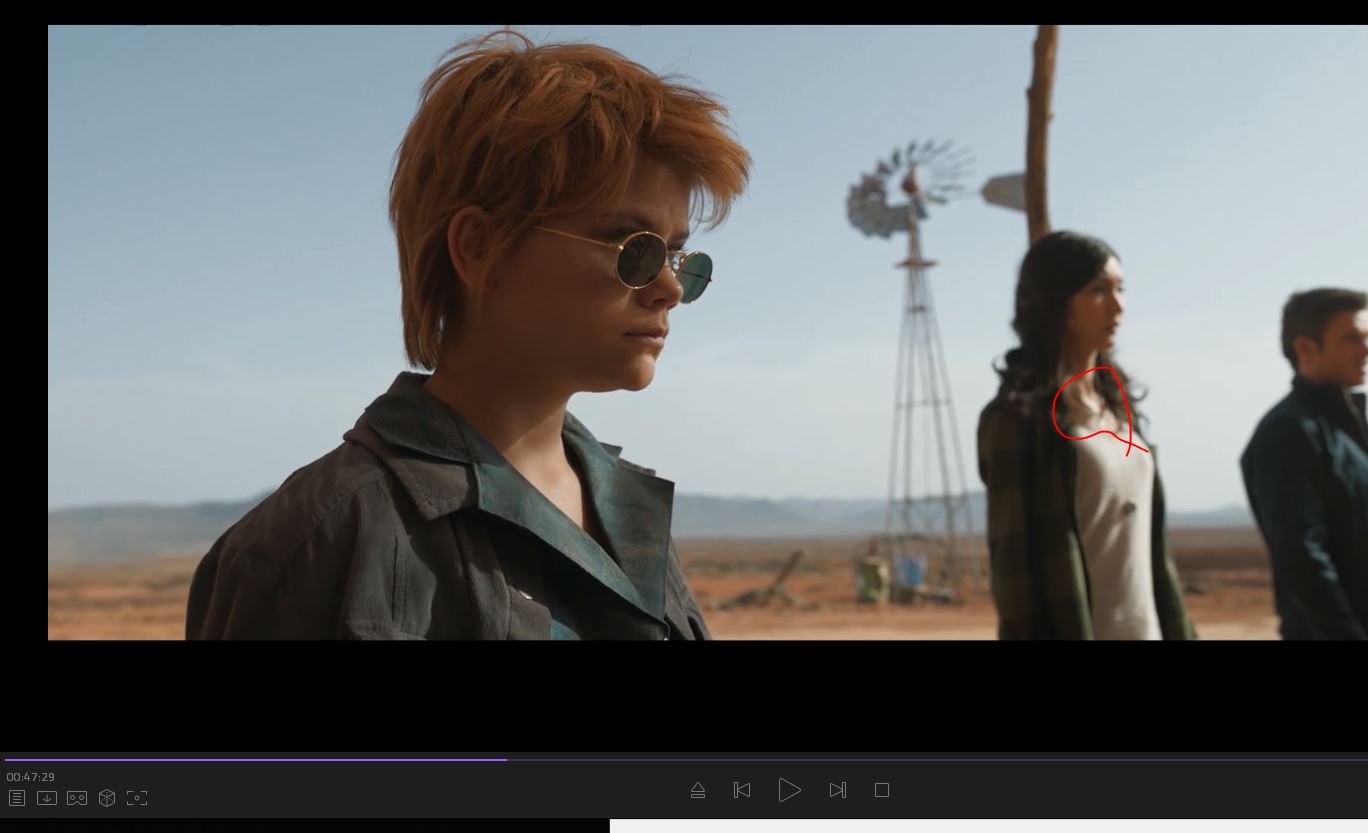Click the end of the purple progress line
Screen dimensions: 1368x833
click(506, 760)
